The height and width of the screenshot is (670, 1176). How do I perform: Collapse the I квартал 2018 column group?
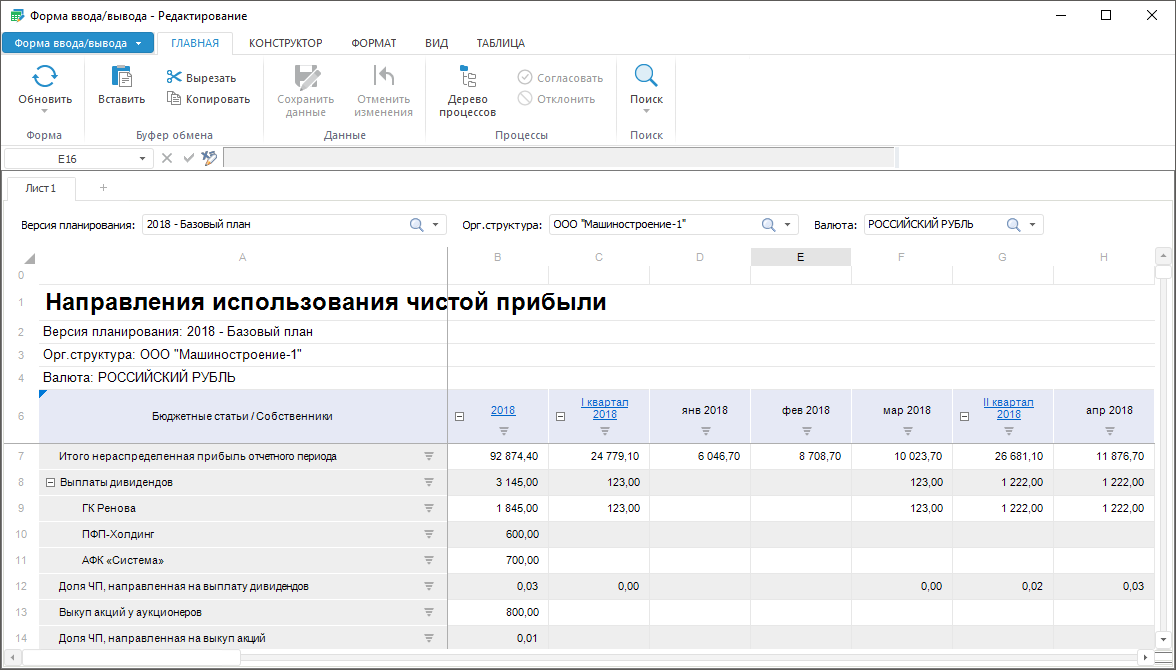tap(560, 417)
